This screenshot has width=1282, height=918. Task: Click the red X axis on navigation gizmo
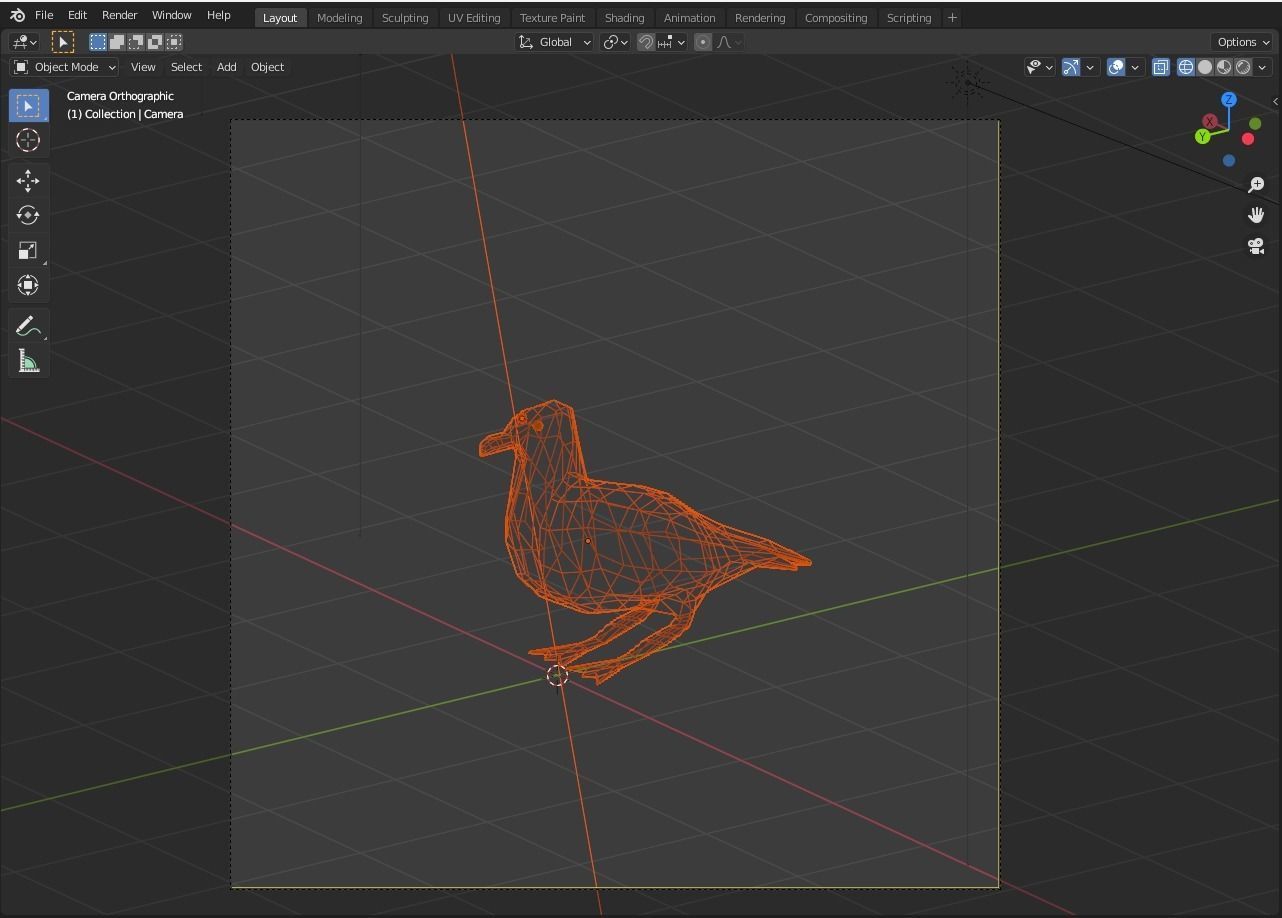click(x=1210, y=122)
